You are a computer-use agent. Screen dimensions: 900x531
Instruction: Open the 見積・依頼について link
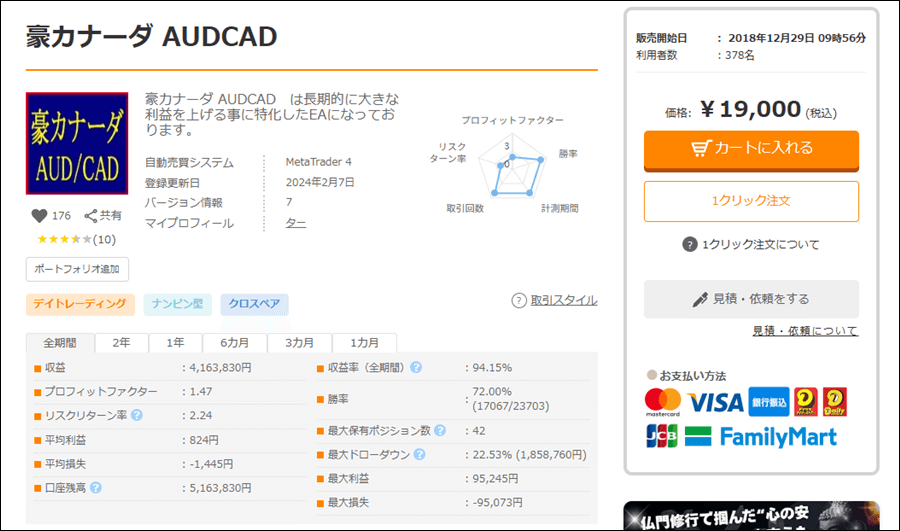pyautogui.click(x=805, y=331)
